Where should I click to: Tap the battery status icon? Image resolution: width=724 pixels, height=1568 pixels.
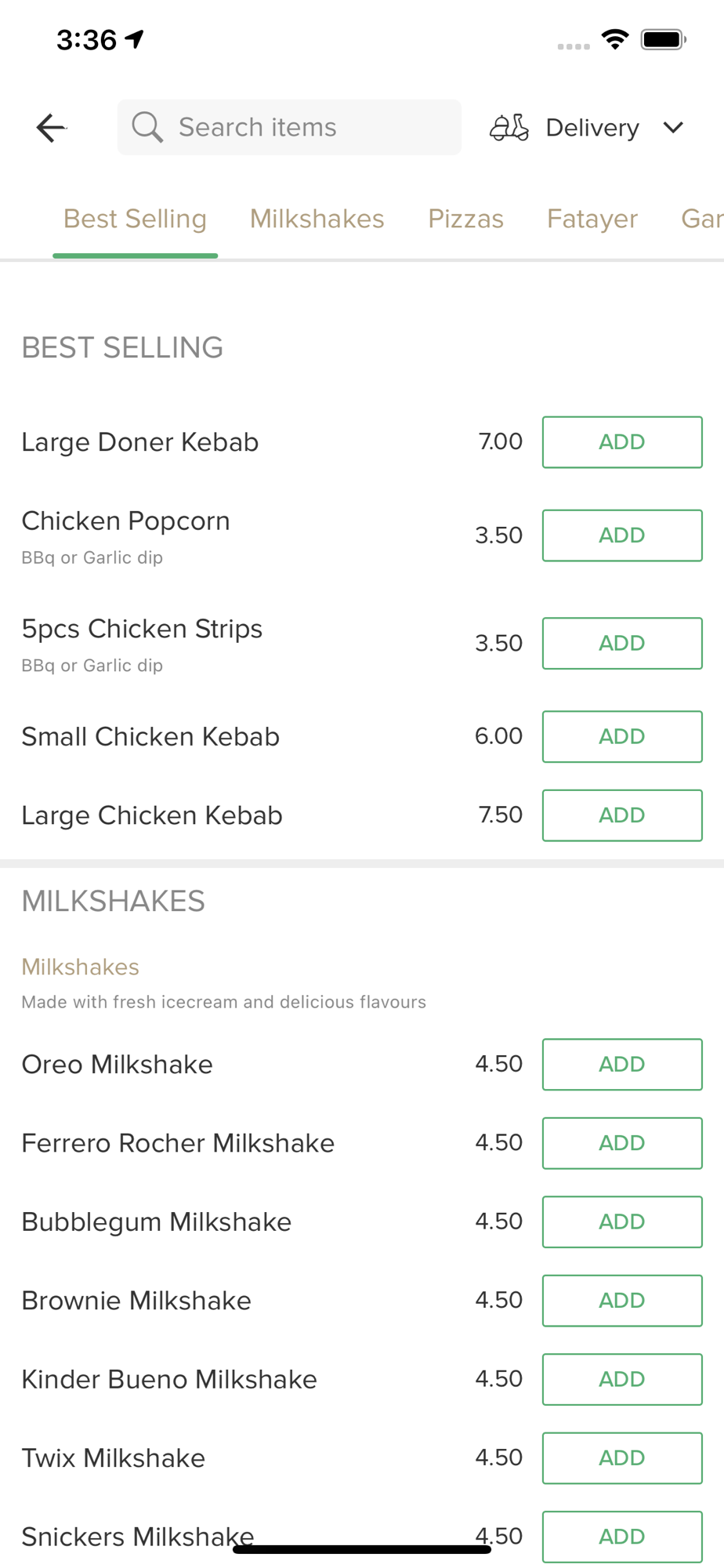coord(663,39)
